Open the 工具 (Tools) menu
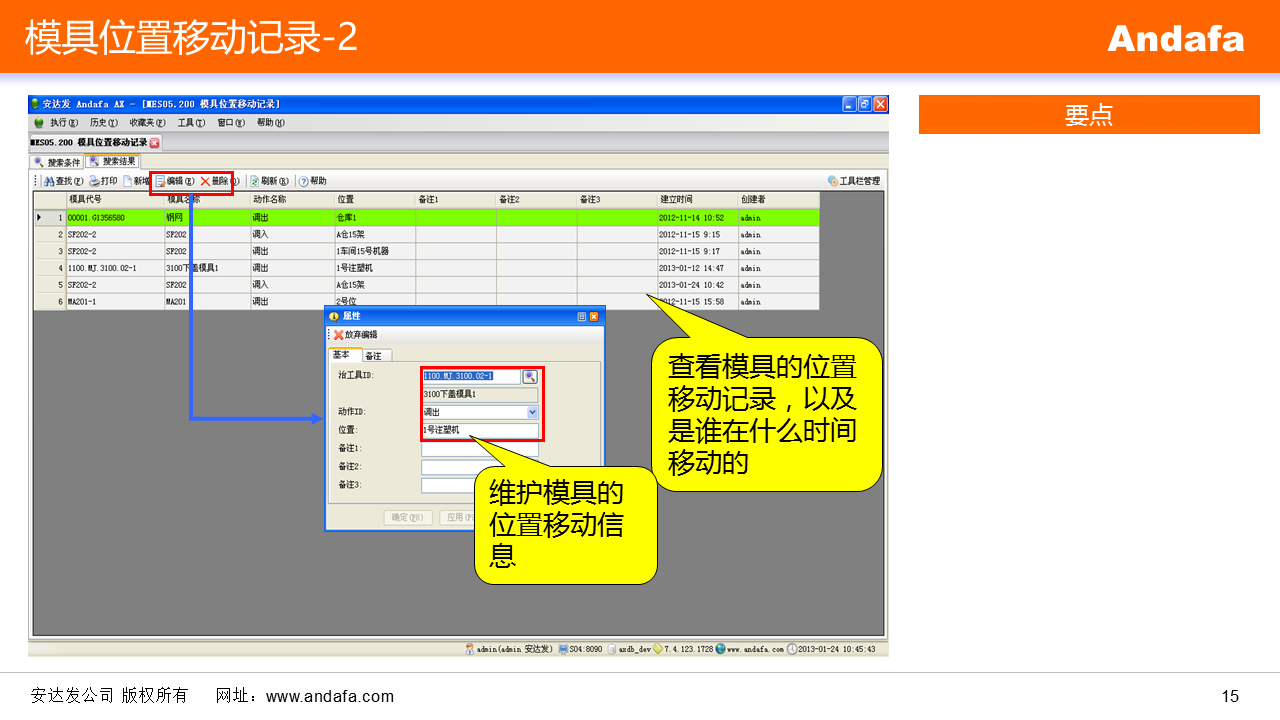This screenshot has width=1280, height=720. 190,123
